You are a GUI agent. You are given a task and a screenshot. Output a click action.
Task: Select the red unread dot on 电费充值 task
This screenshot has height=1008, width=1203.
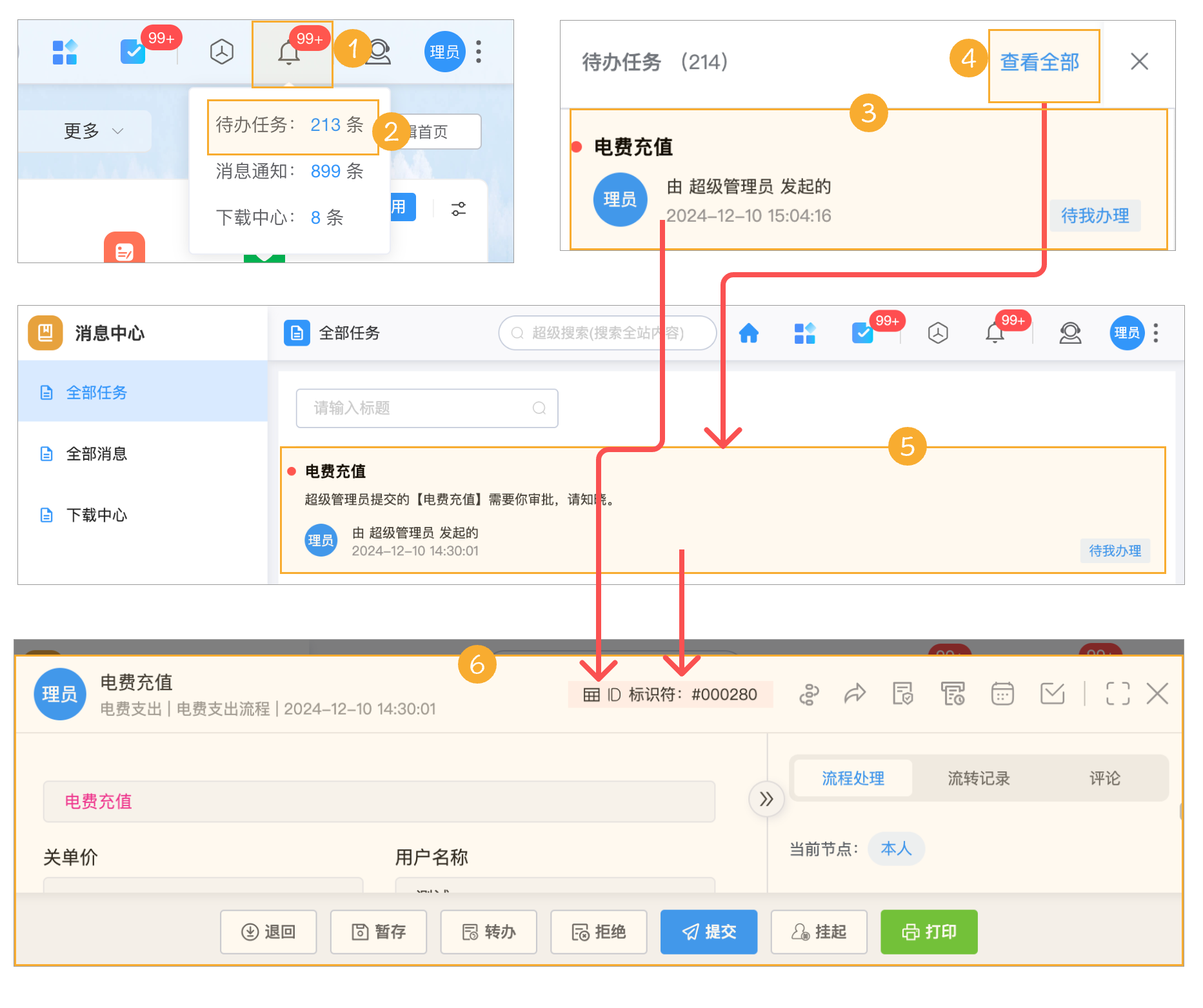(x=576, y=146)
